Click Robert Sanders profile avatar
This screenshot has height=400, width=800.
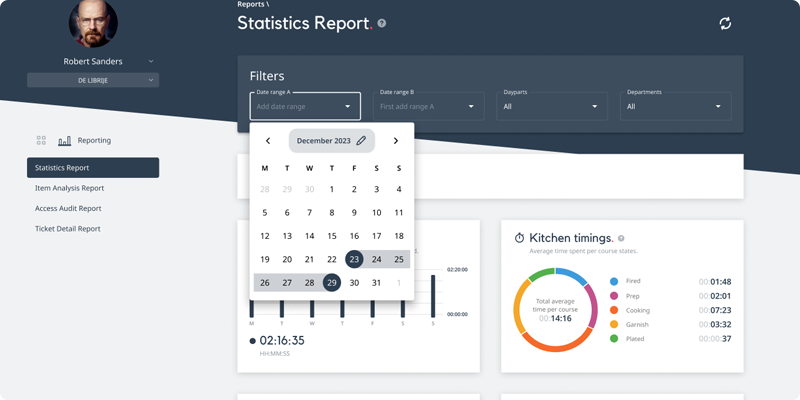[x=93, y=23]
